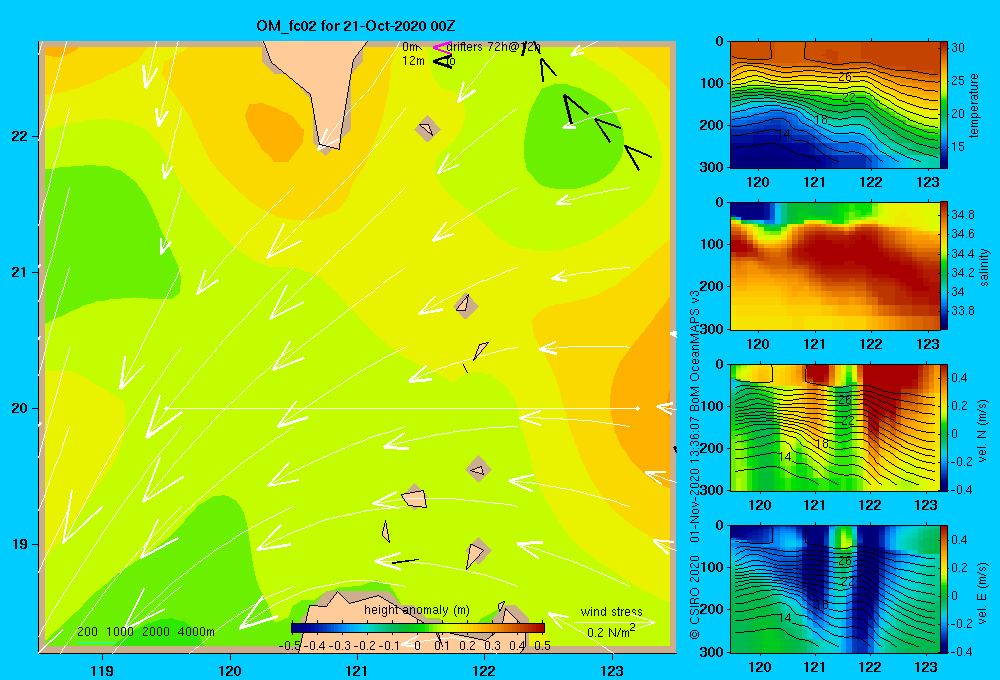Click the '-0.5' tick on height anomaly scale
The width and height of the screenshot is (1000, 680).
(290, 646)
